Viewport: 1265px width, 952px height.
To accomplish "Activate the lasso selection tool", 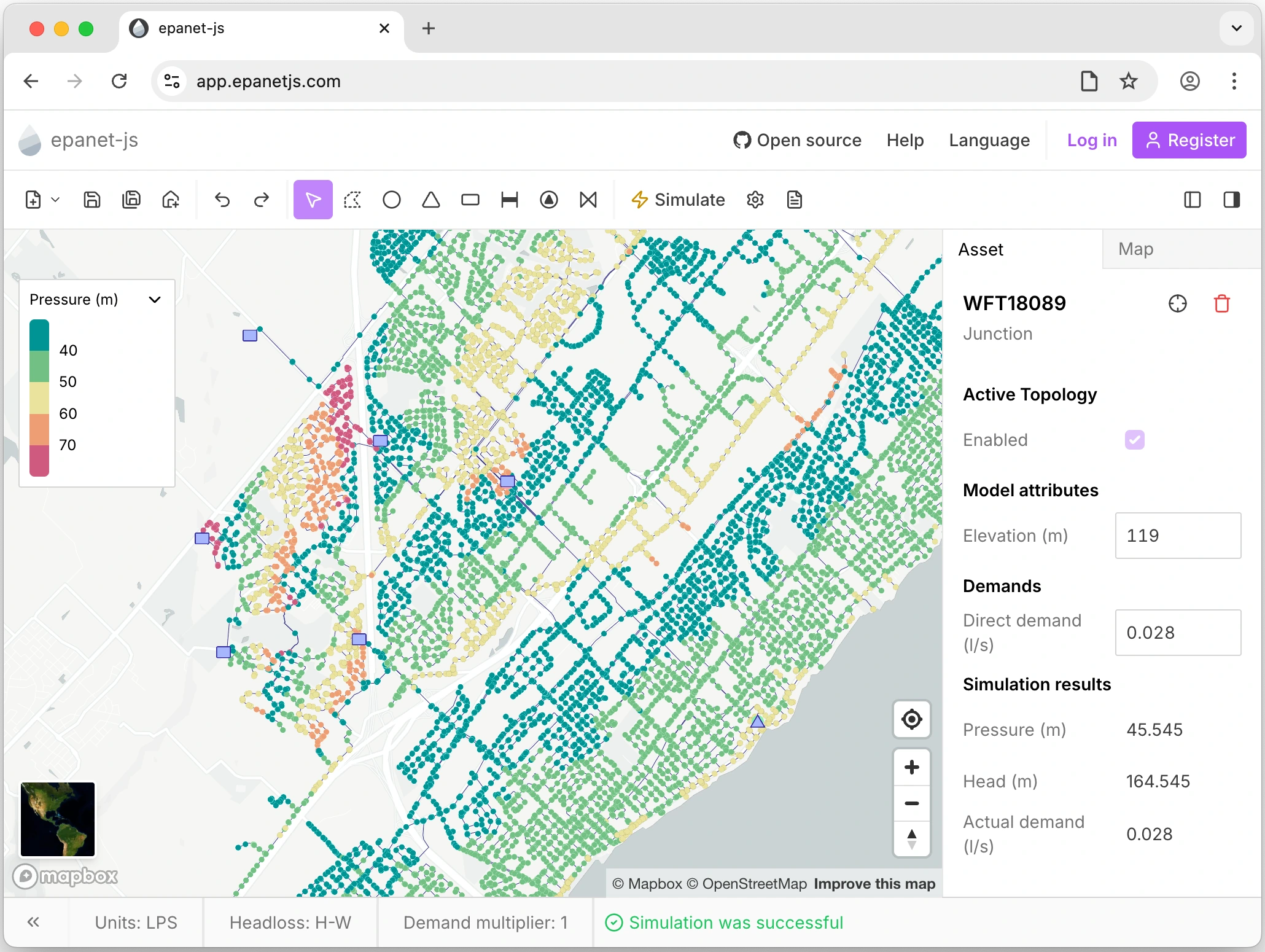I will (352, 200).
